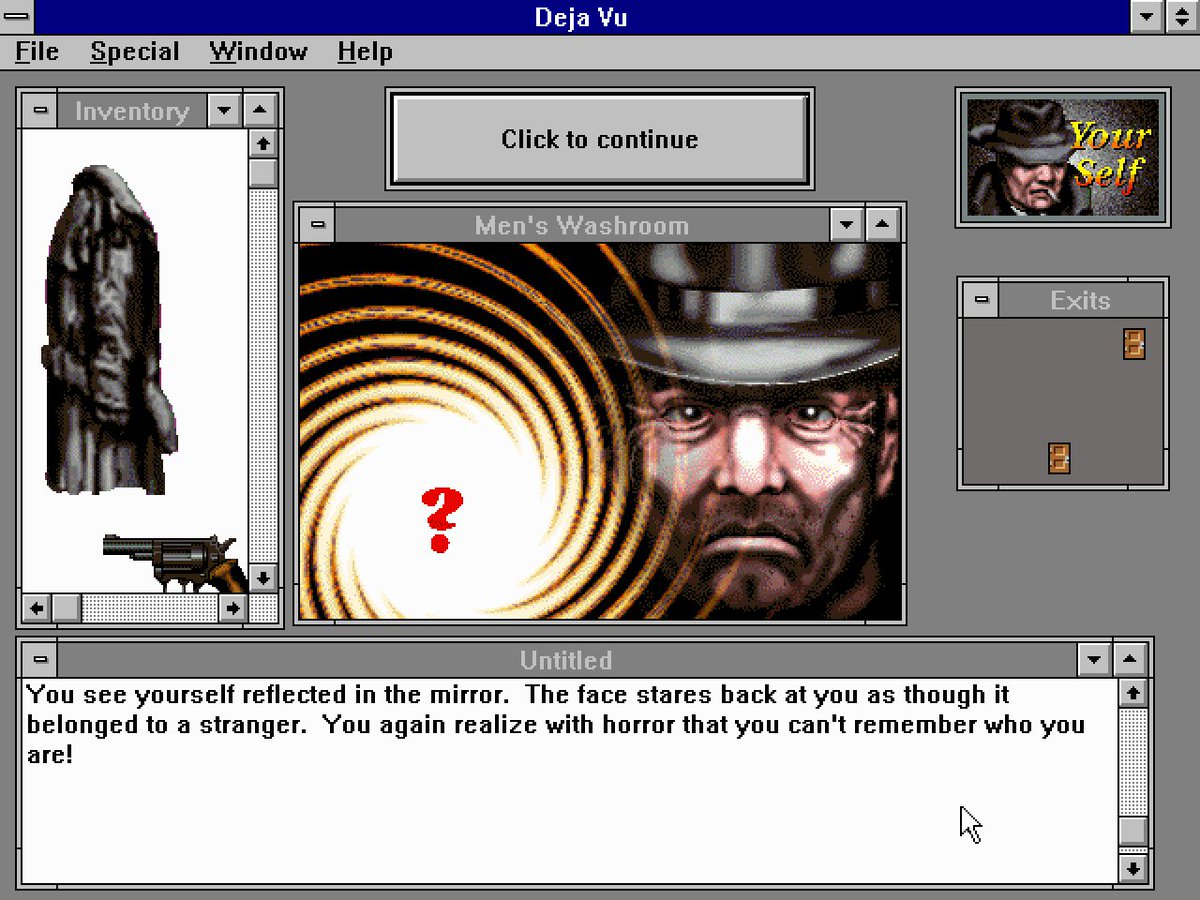Open the File menu

[37, 52]
